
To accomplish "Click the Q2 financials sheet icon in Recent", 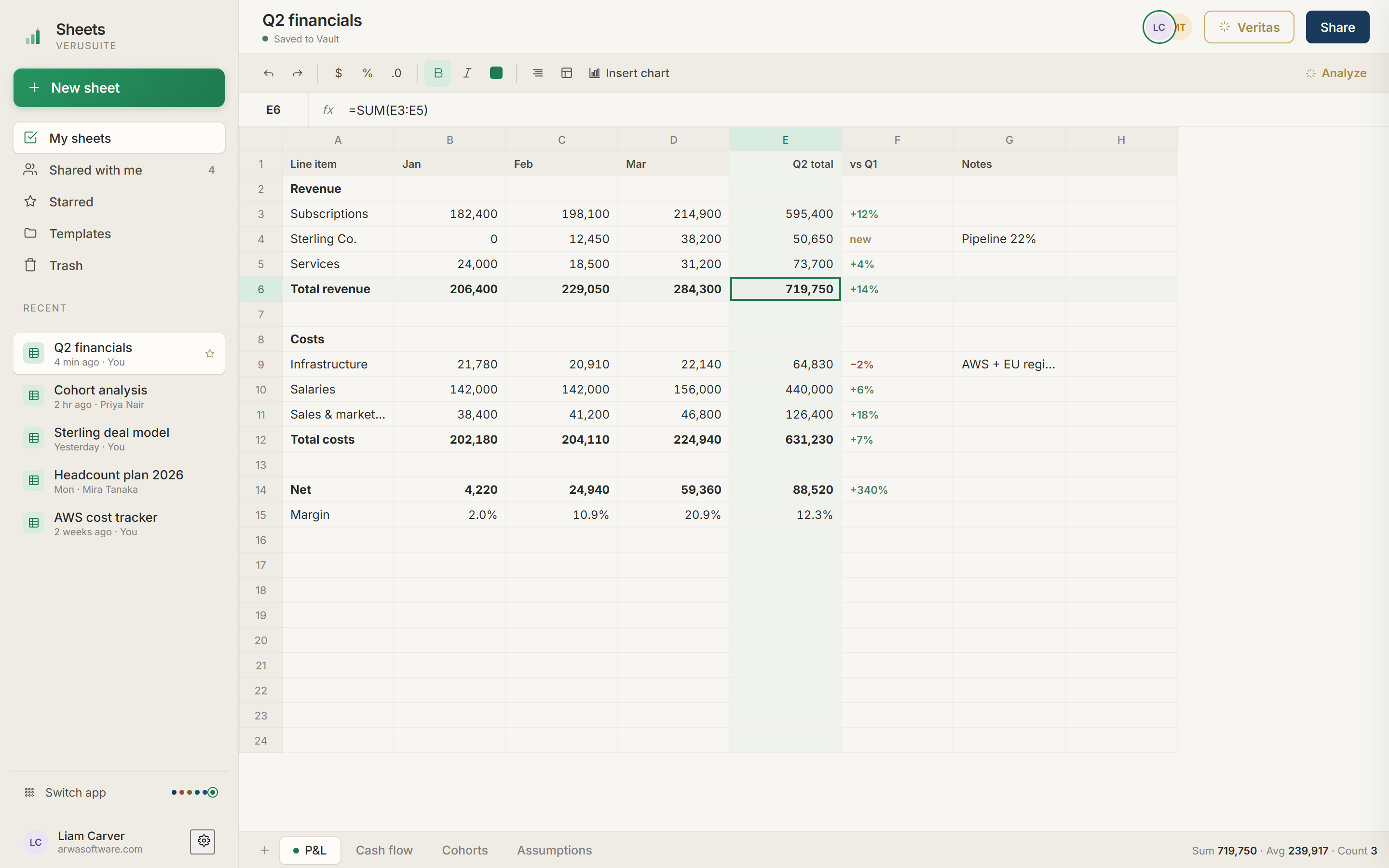I will click(34, 353).
